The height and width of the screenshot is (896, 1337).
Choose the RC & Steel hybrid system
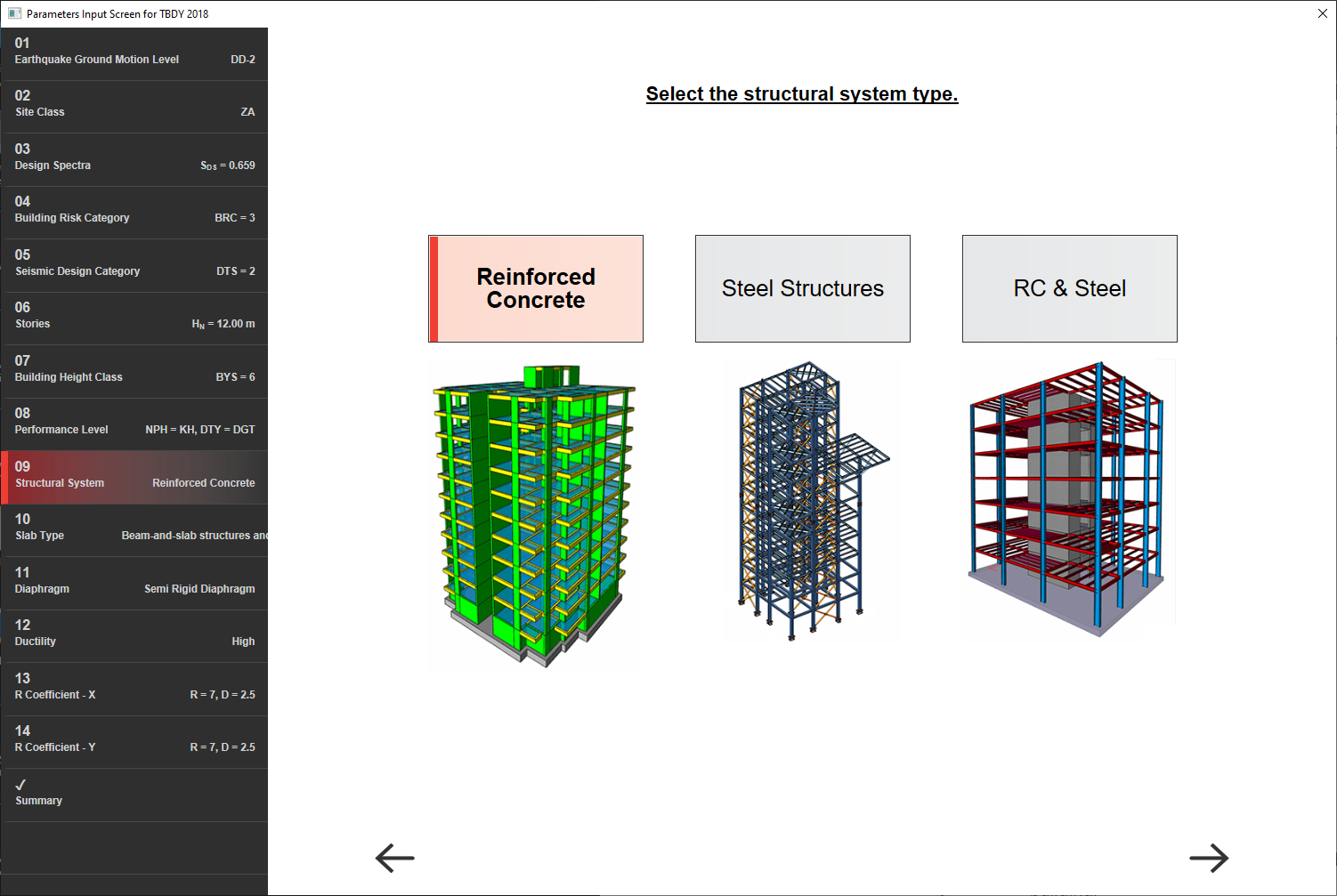(x=1069, y=288)
